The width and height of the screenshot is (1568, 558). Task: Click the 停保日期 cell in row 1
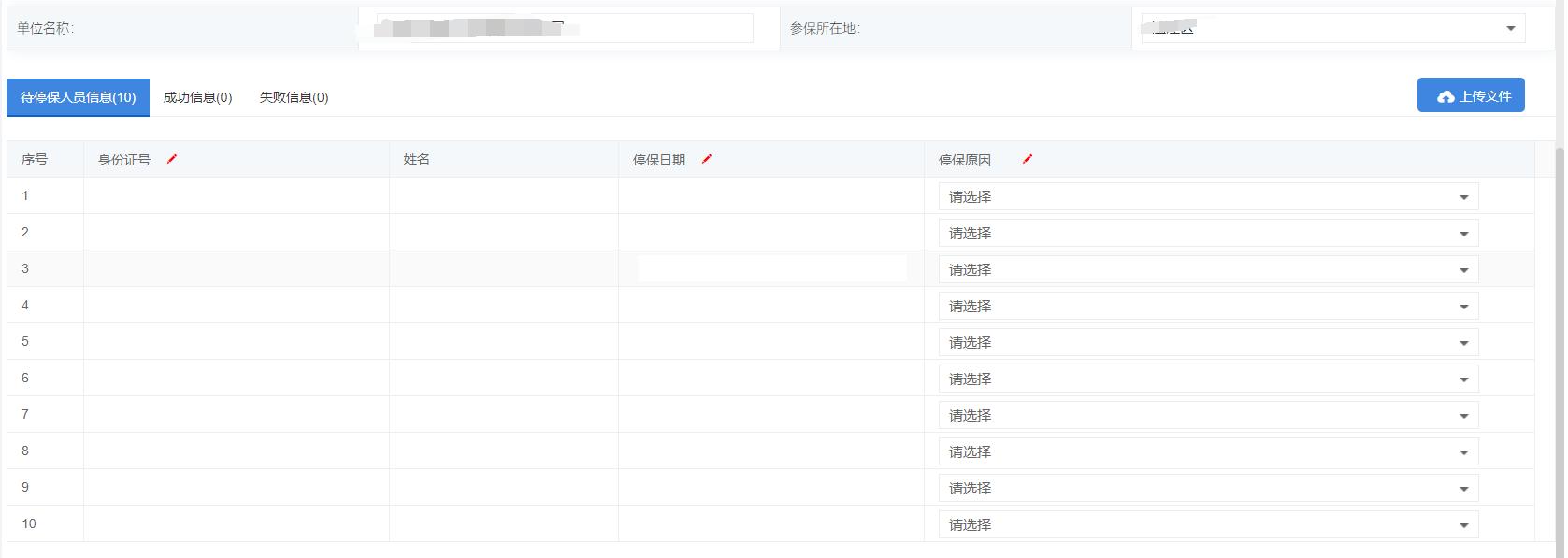(x=771, y=195)
